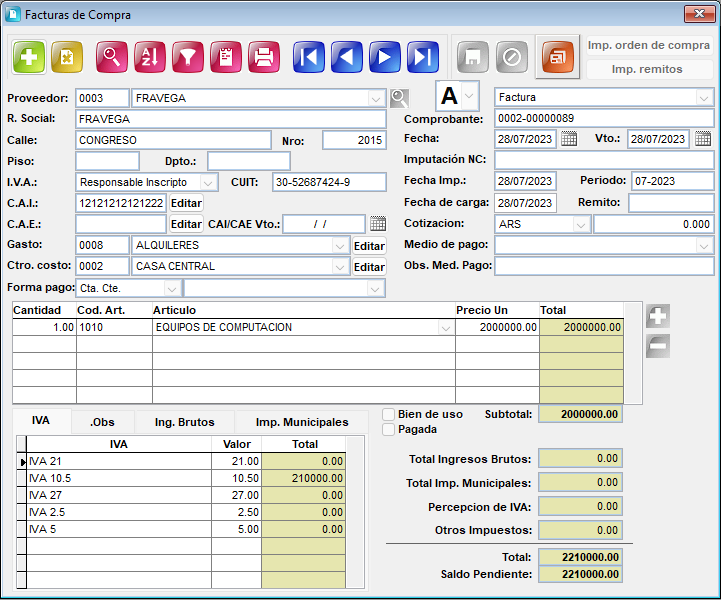Click the orange windows toolbar icon

click(558, 57)
